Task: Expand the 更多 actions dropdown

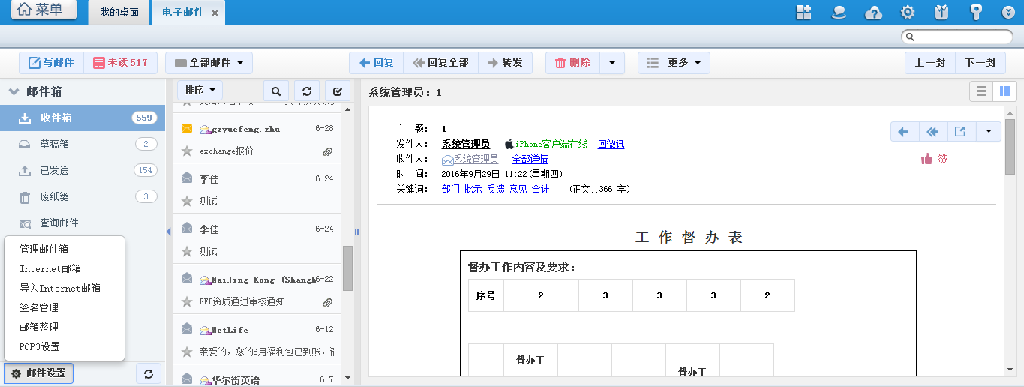Action: pyautogui.click(x=674, y=63)
